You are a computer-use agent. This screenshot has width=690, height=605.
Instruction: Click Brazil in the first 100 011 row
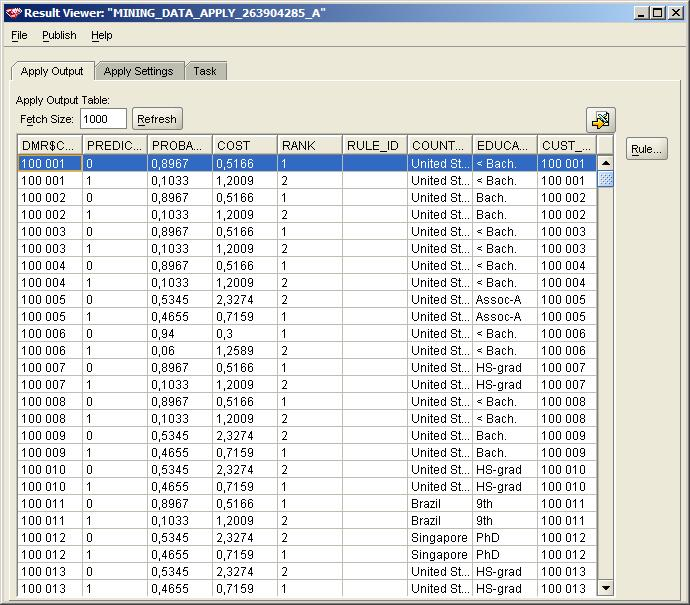point(440,504)
